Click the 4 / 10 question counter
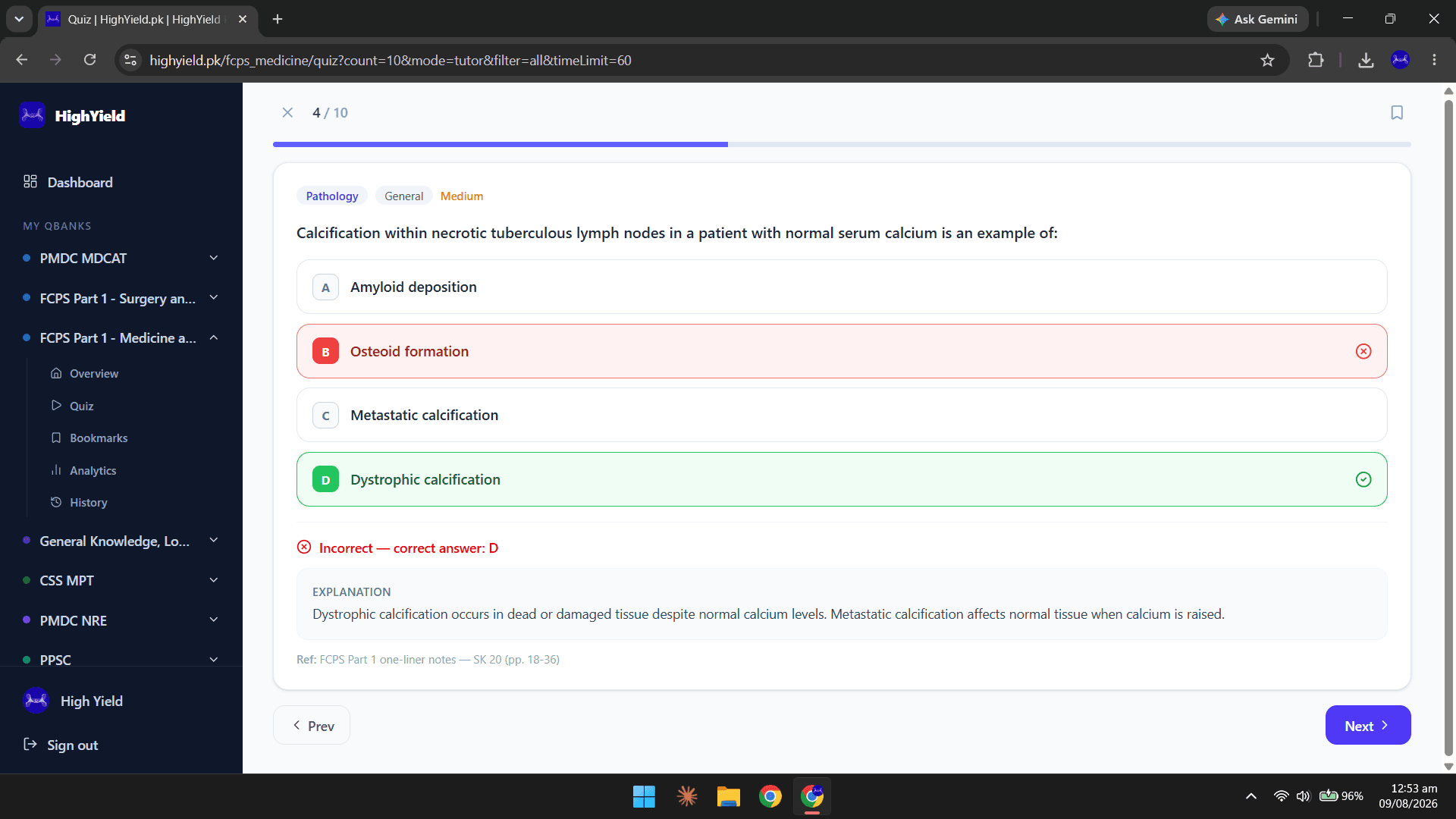The width and height of the screenshot is (1456, 819). pos(330,112)
